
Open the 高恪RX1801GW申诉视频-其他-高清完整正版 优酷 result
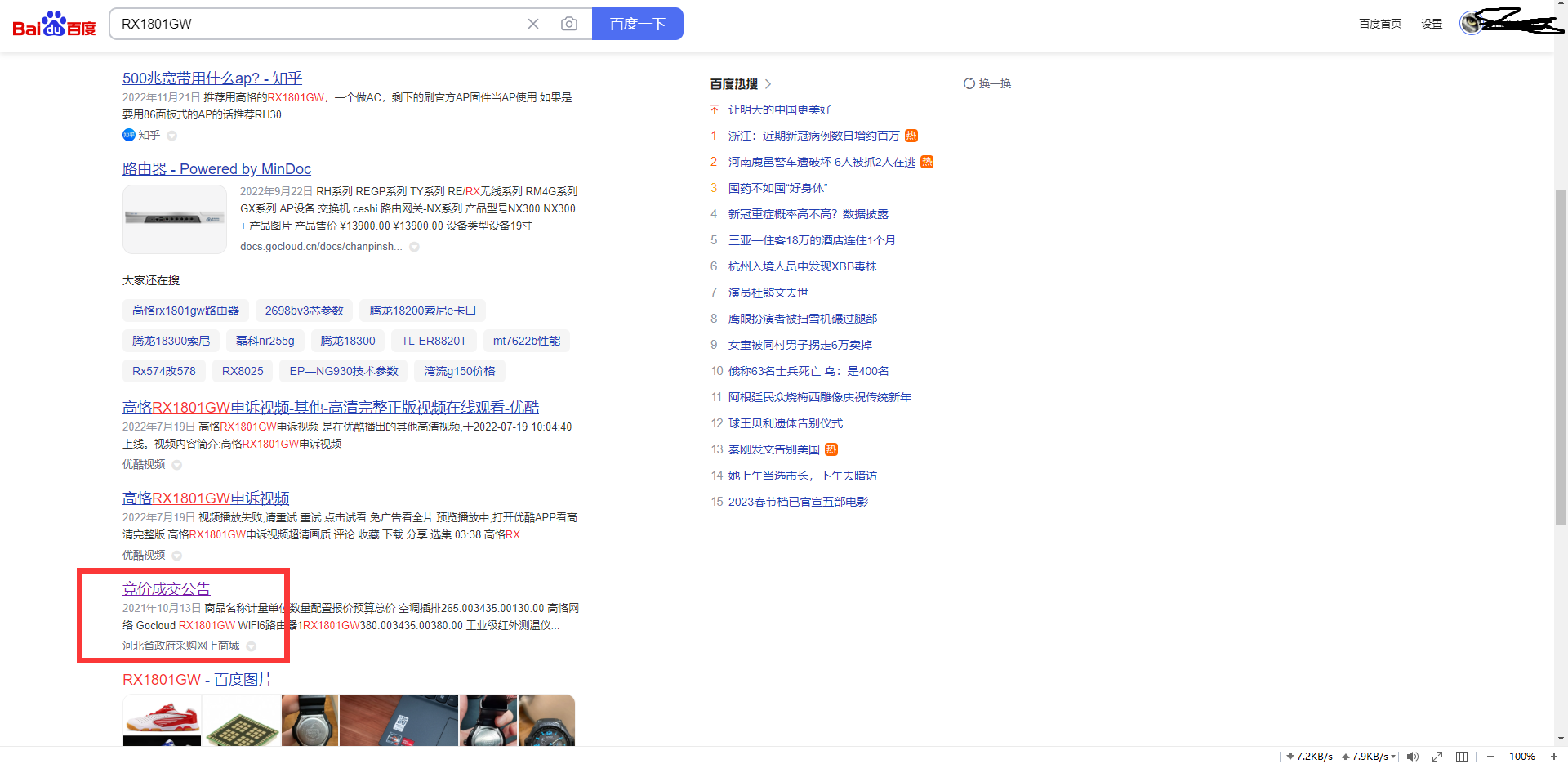[x=331, y=408]
